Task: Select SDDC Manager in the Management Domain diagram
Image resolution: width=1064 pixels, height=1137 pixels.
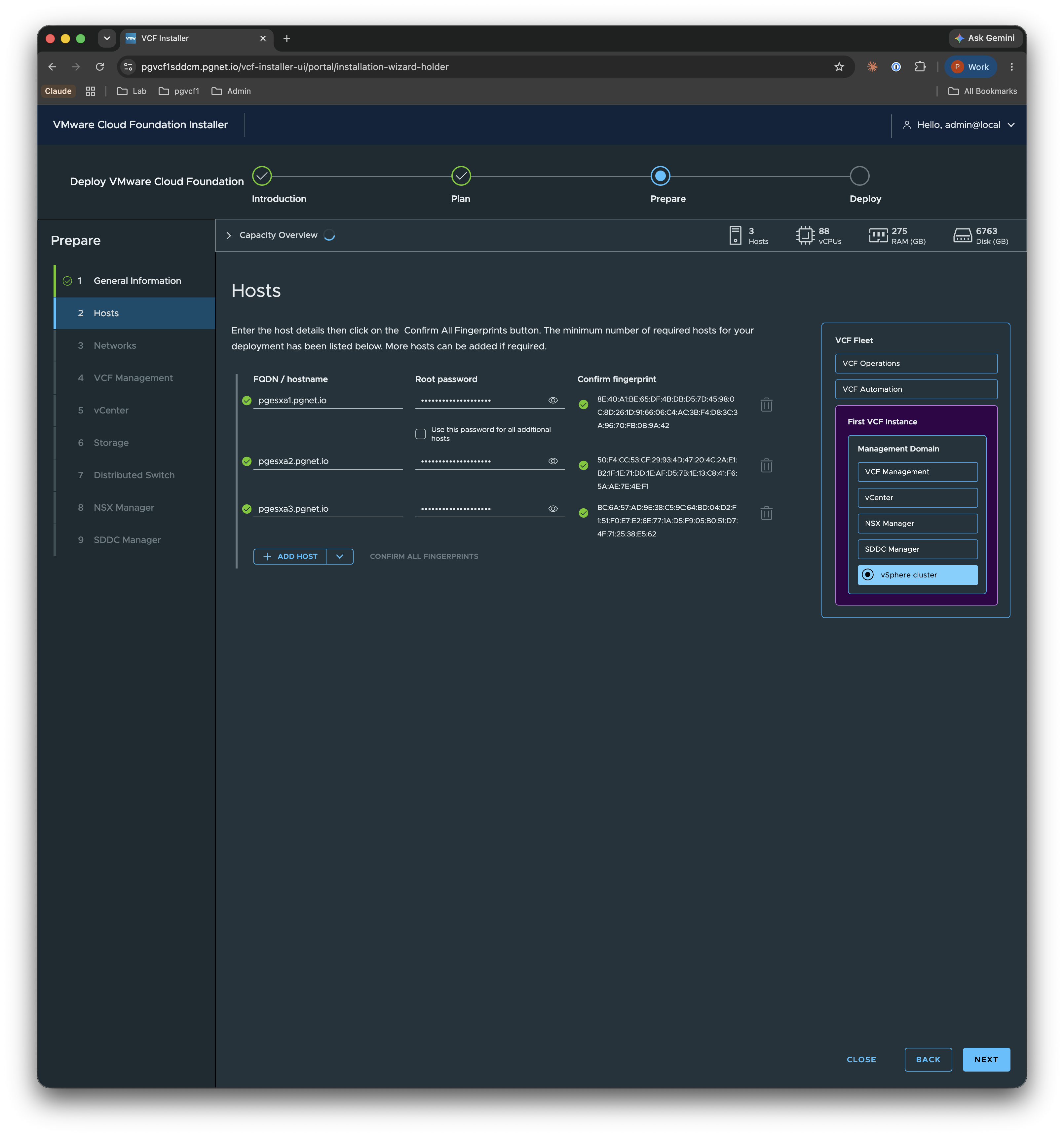Action: [x=917, y=549]
